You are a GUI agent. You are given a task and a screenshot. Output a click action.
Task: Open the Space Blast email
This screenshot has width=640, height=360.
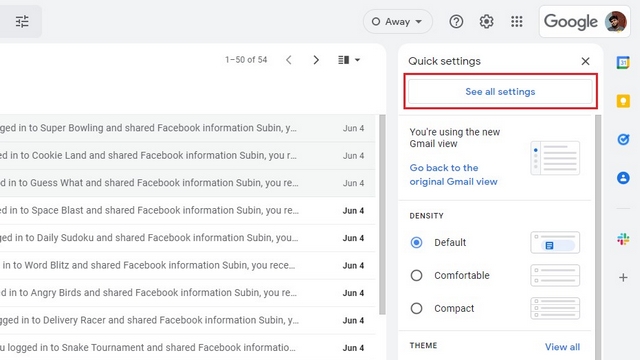click(x=187, y=211)
